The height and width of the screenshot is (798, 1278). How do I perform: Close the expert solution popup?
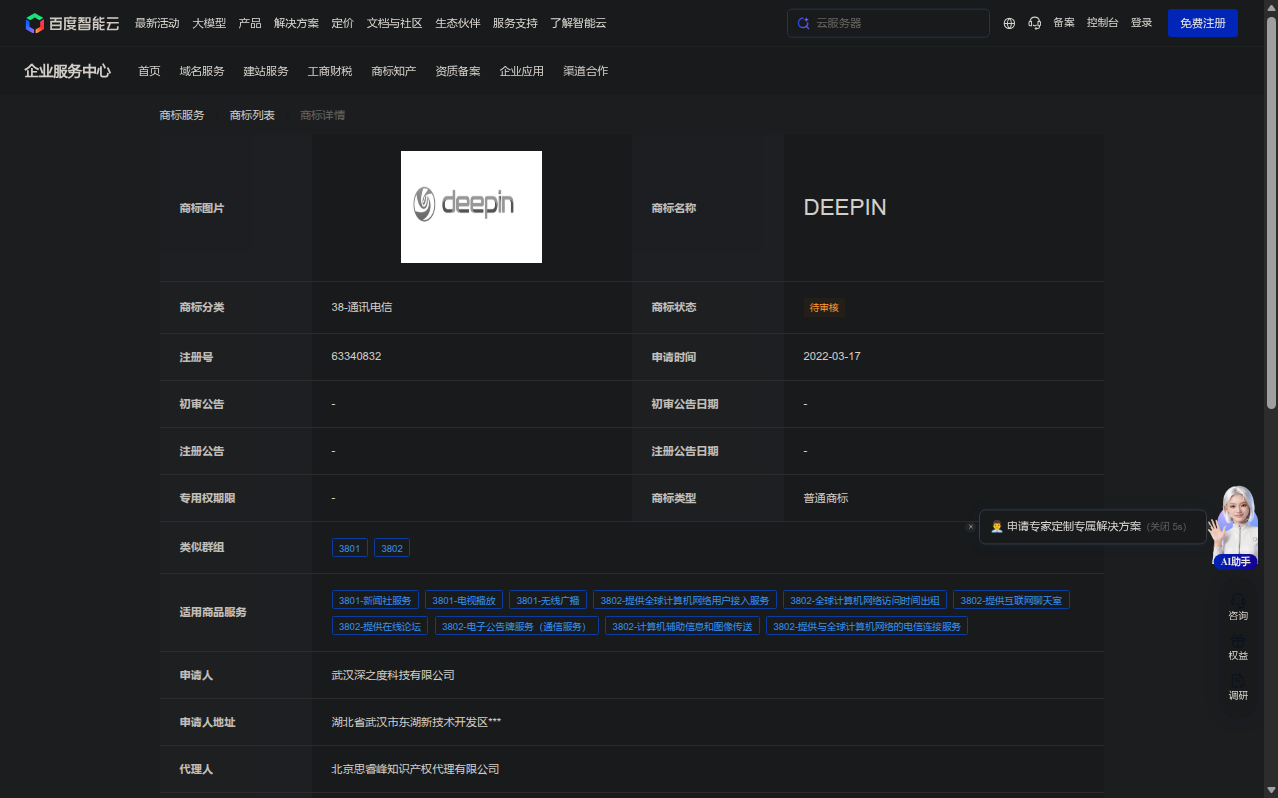click(x=970, y=526)
